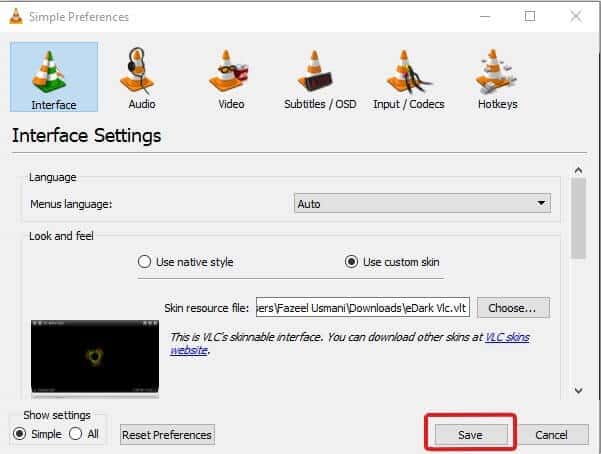This screenshot has width=601, height=454.
Task: Select All under Show settings
Action: click(84, 434)
